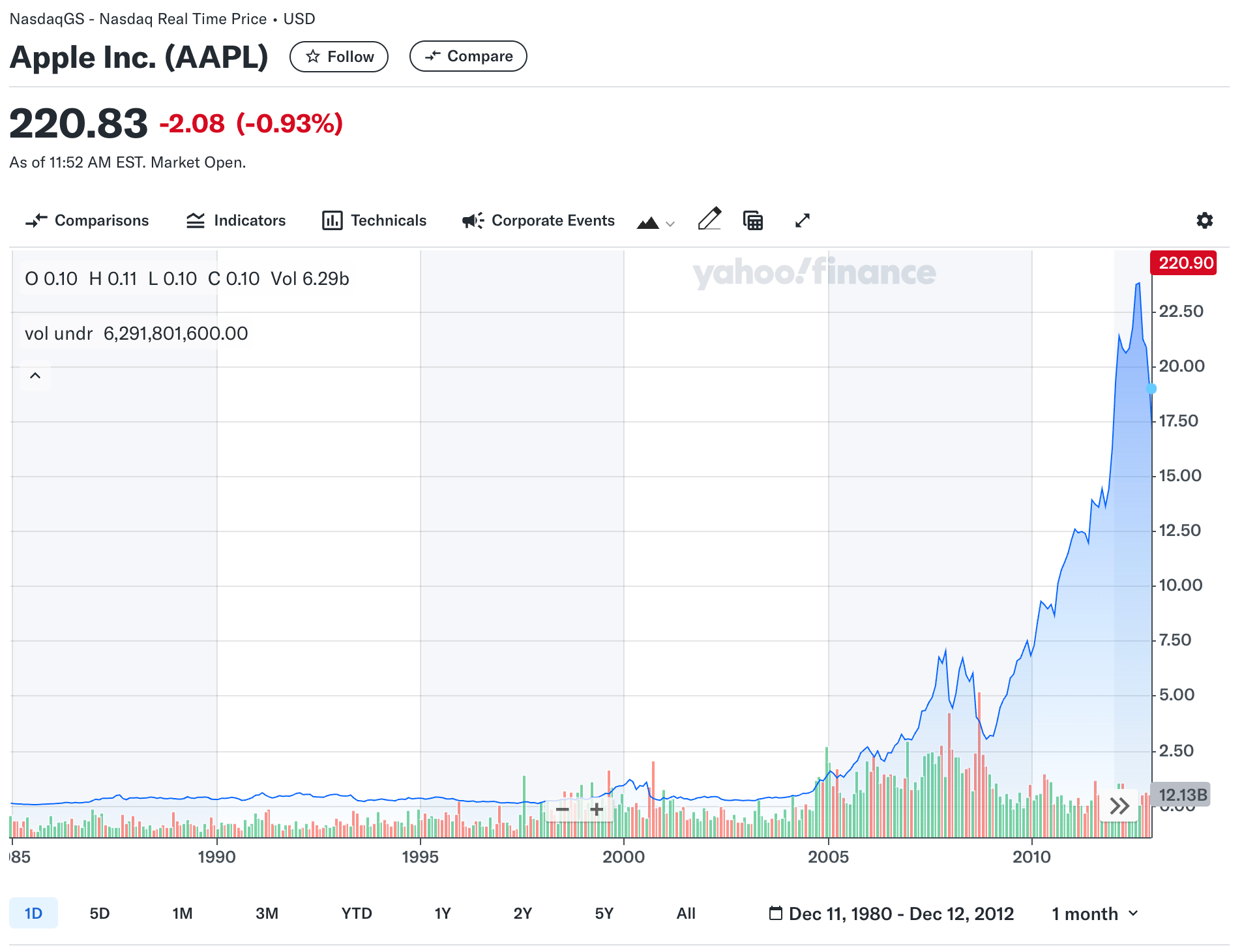
Task: Click the 2000 x-axis label
Action: (623, 857)
